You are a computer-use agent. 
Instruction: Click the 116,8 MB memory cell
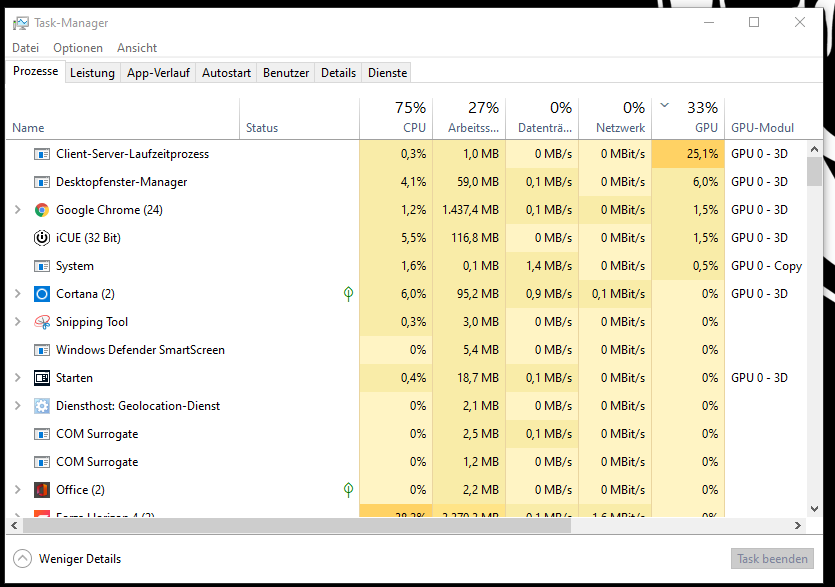click(x=469, y=238)
